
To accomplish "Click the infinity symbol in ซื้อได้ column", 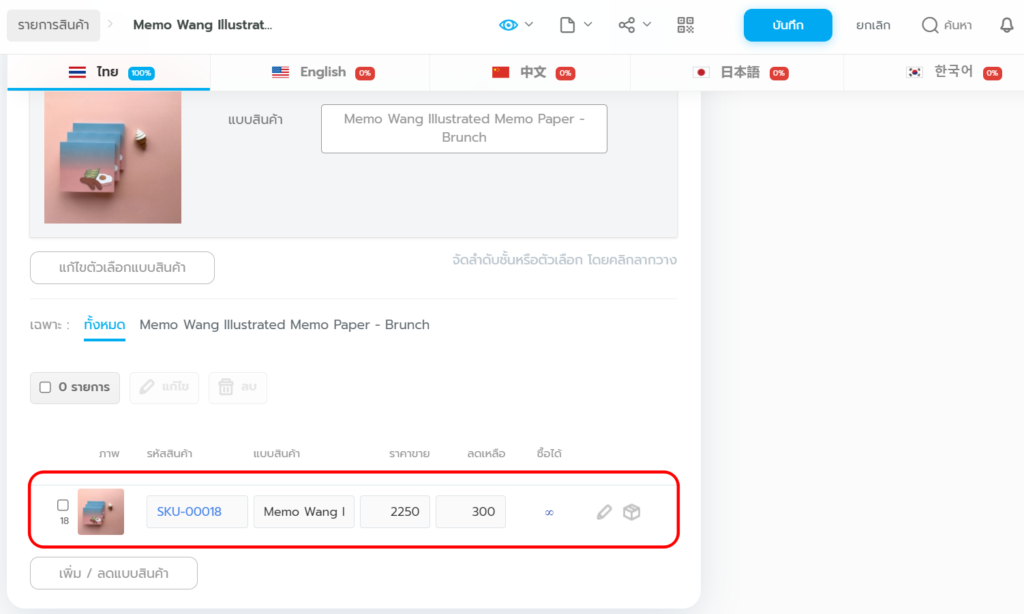I will click(549, 512).
